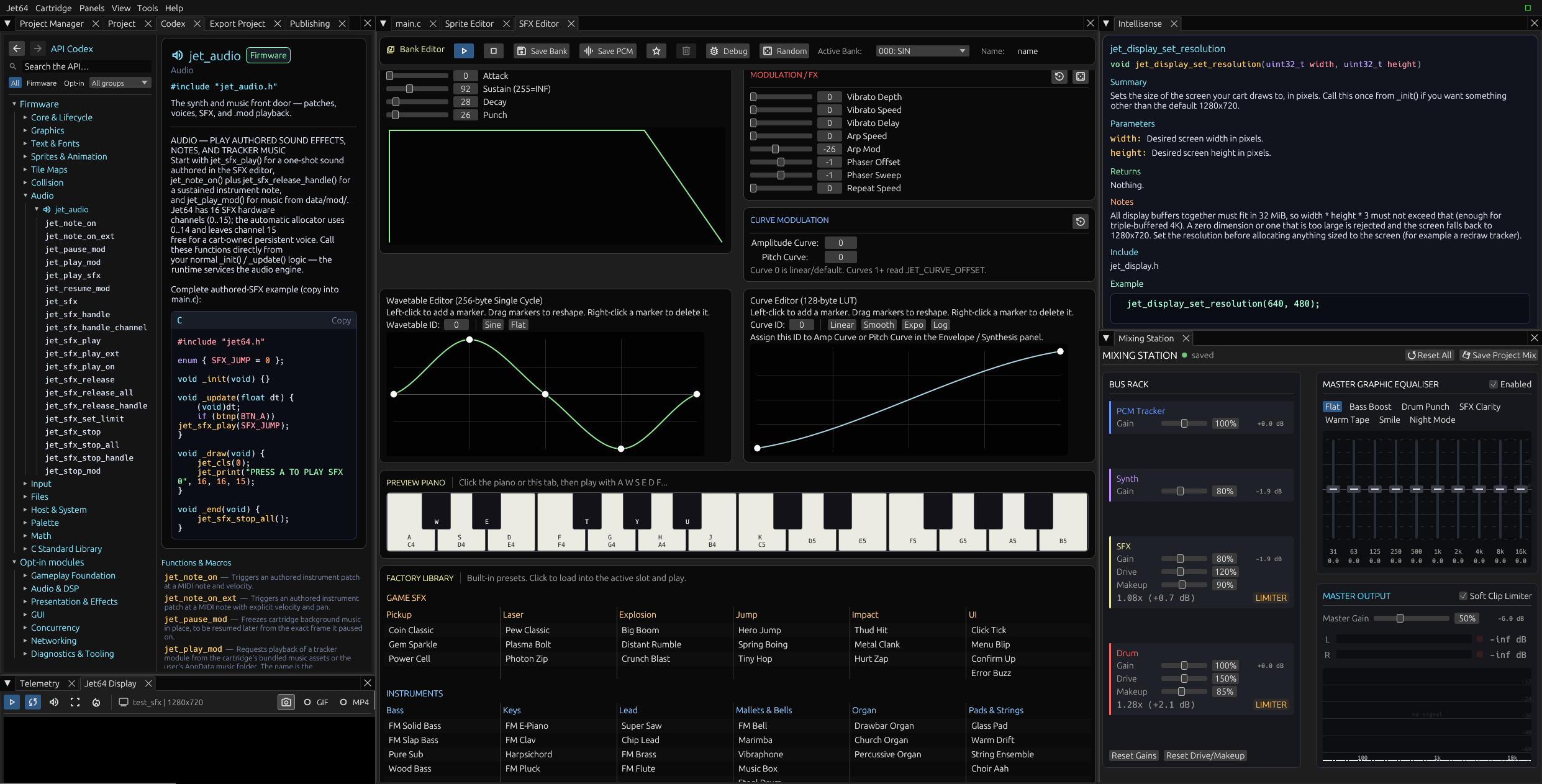Open the All groups dropdown

pyautogui.click(x=120, y=83)
